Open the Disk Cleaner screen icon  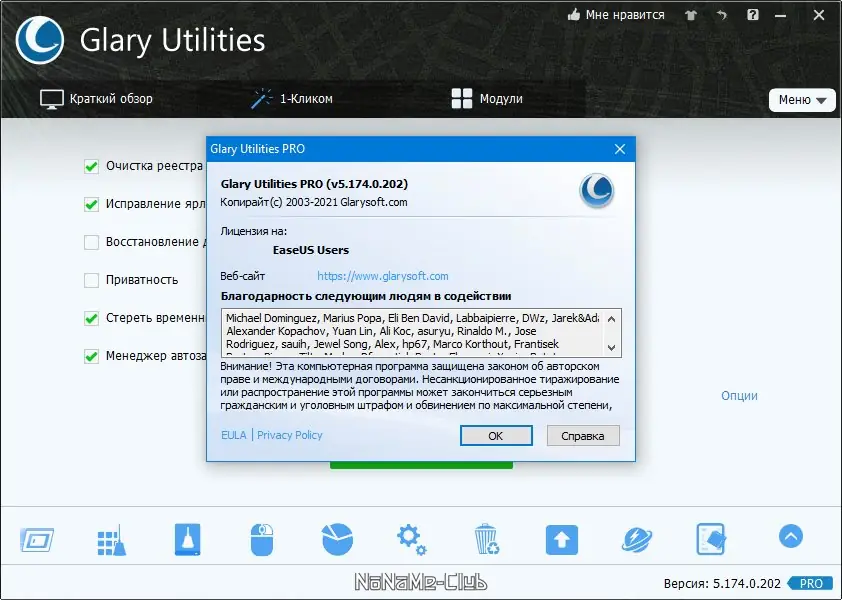click(x=37, y=540)
